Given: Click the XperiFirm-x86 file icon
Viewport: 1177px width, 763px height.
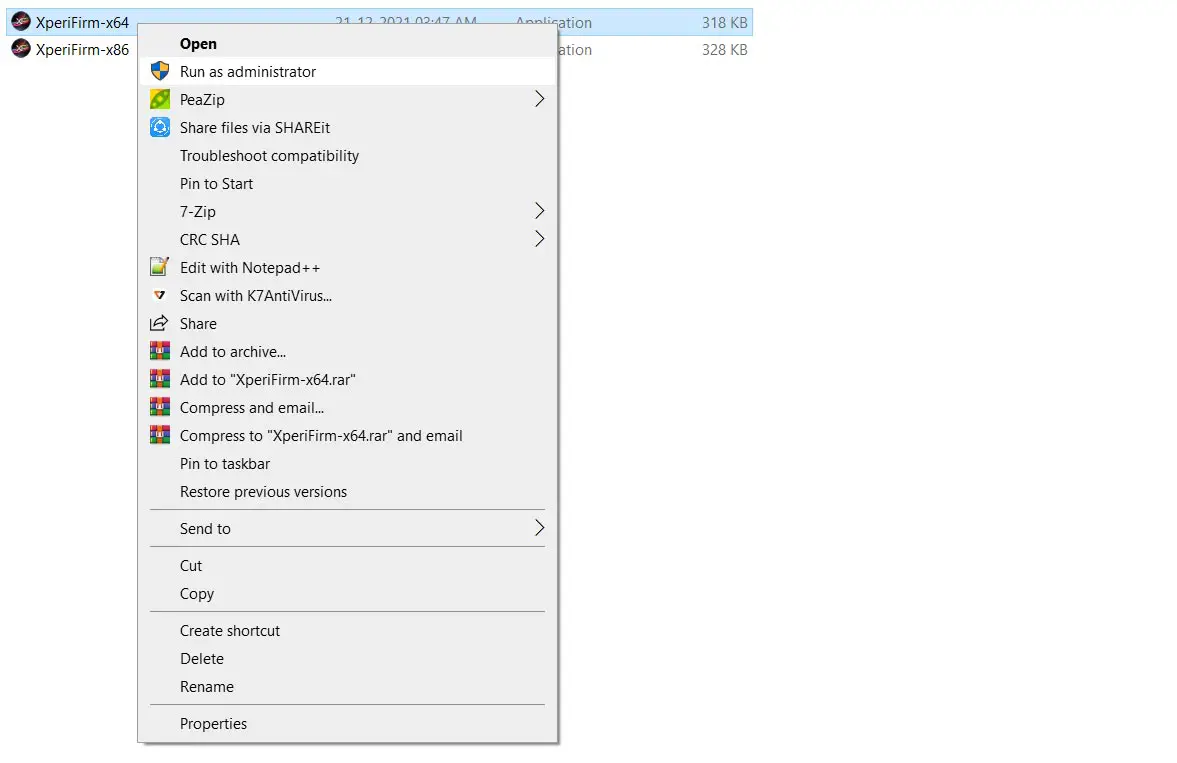Looking at the screenshot, I should click(x=21, y=49).
